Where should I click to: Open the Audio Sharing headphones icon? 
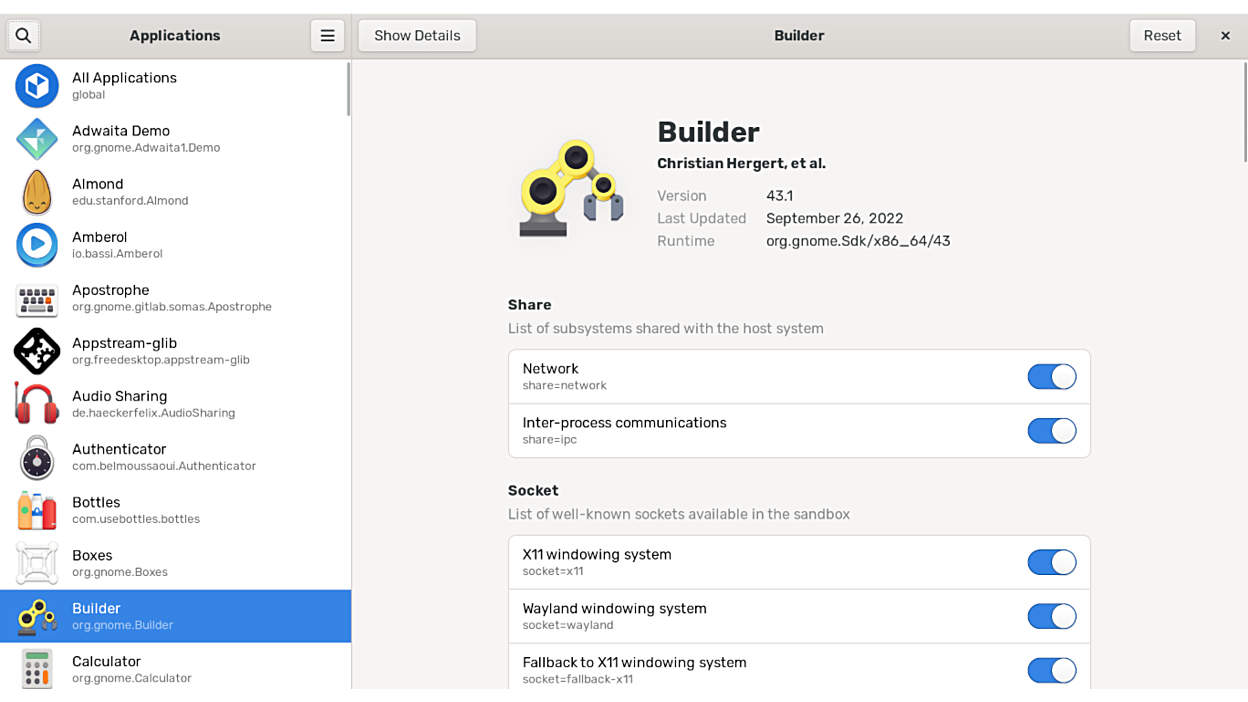point(37,404)
